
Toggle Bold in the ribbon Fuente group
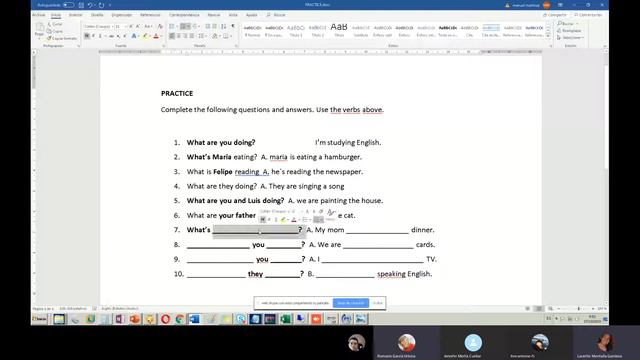coord(87,36)
